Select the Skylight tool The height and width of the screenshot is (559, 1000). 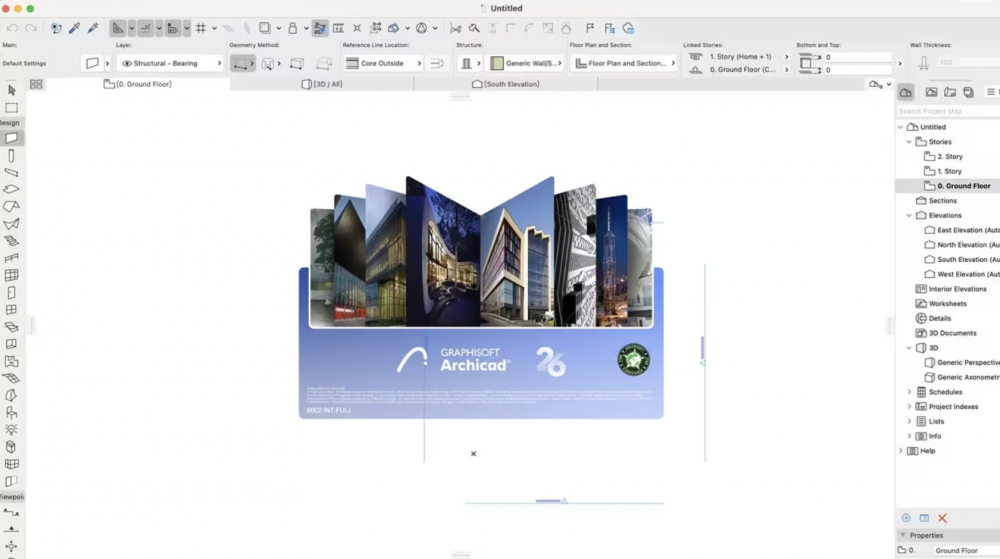[x=11, y=327]
